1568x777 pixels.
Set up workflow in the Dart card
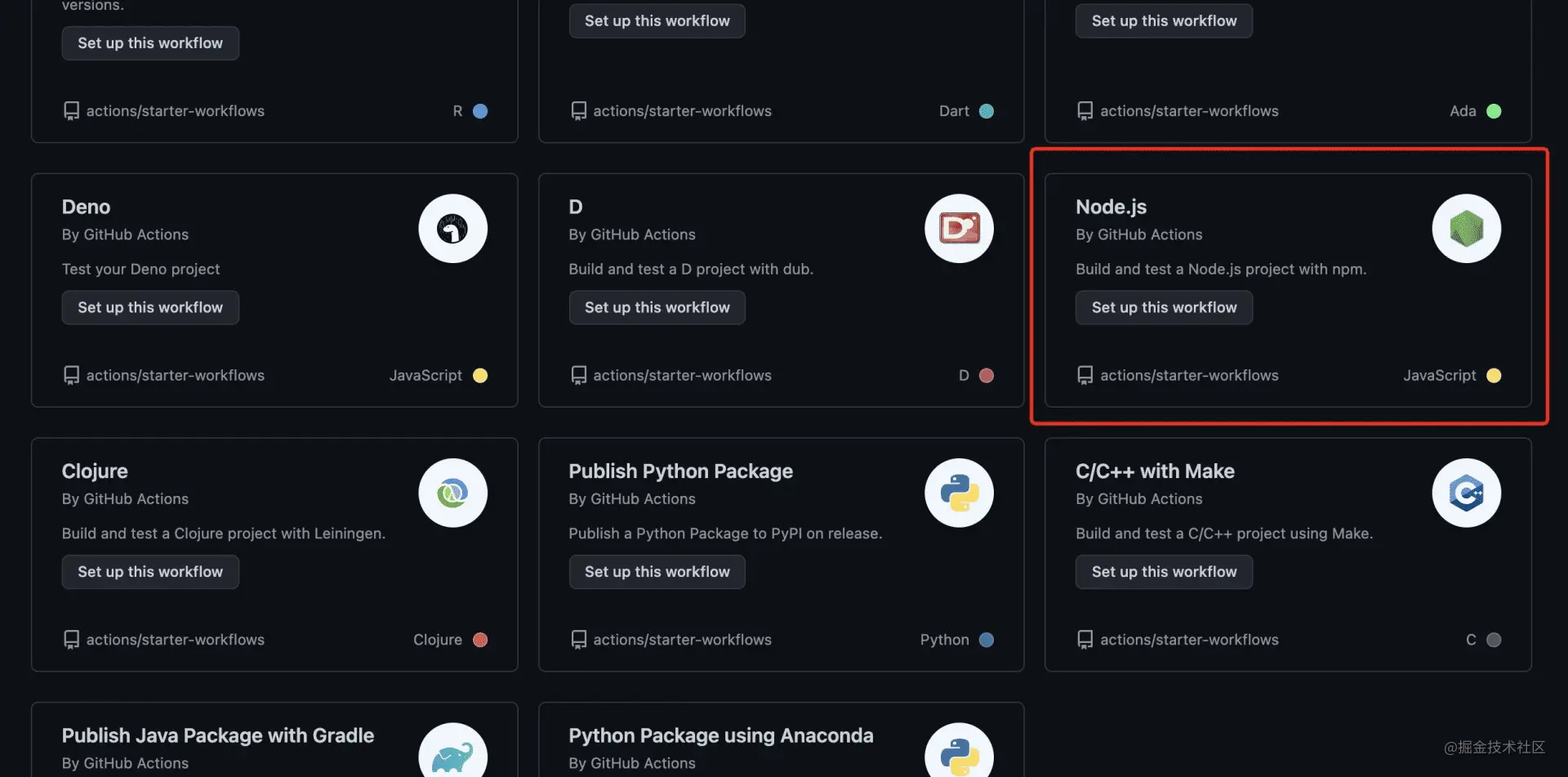pos(657,21)
